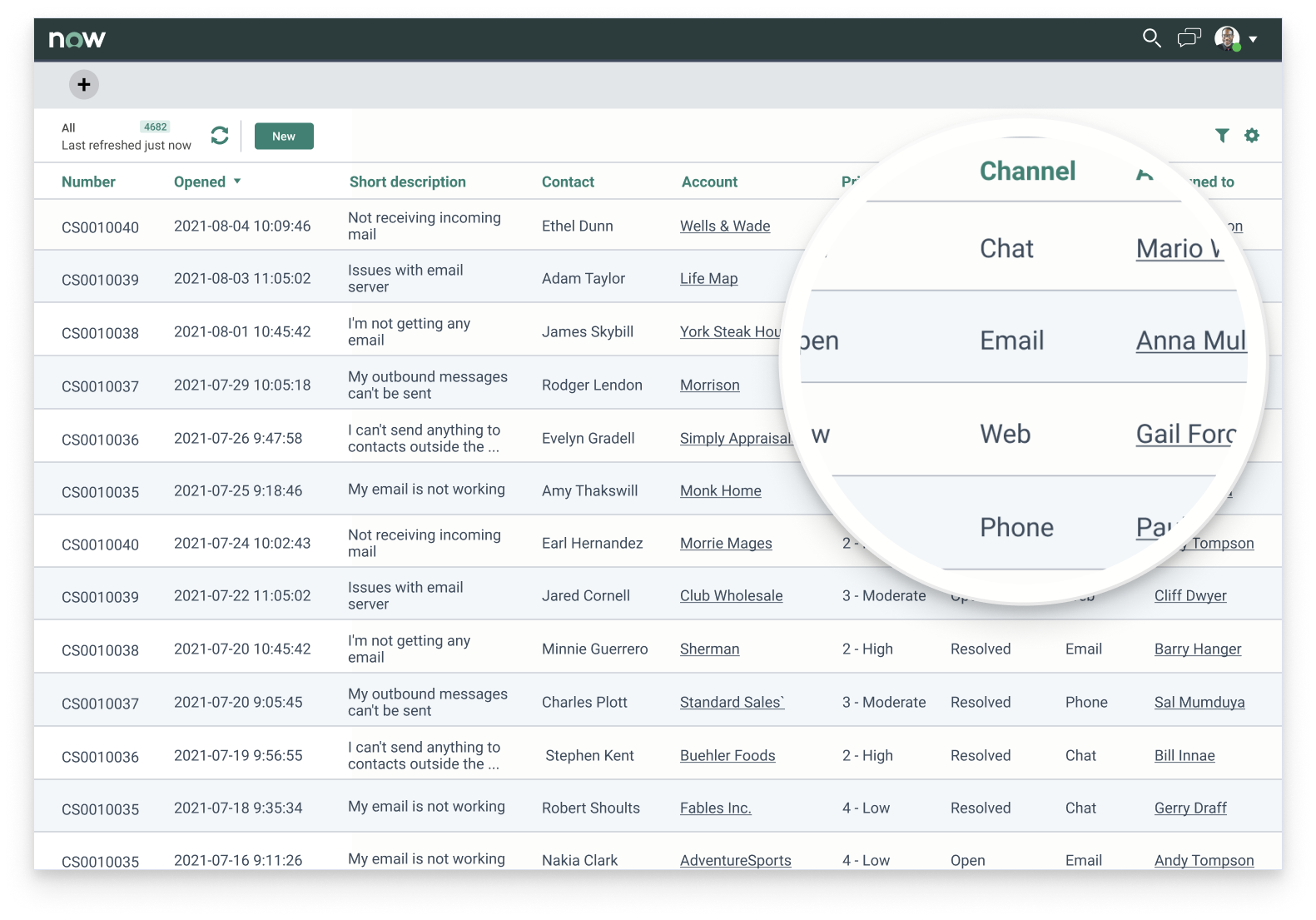Refresh the list with the refresh icon
The height and width of the screenshot is (920, 1316).
coord(220,136)
